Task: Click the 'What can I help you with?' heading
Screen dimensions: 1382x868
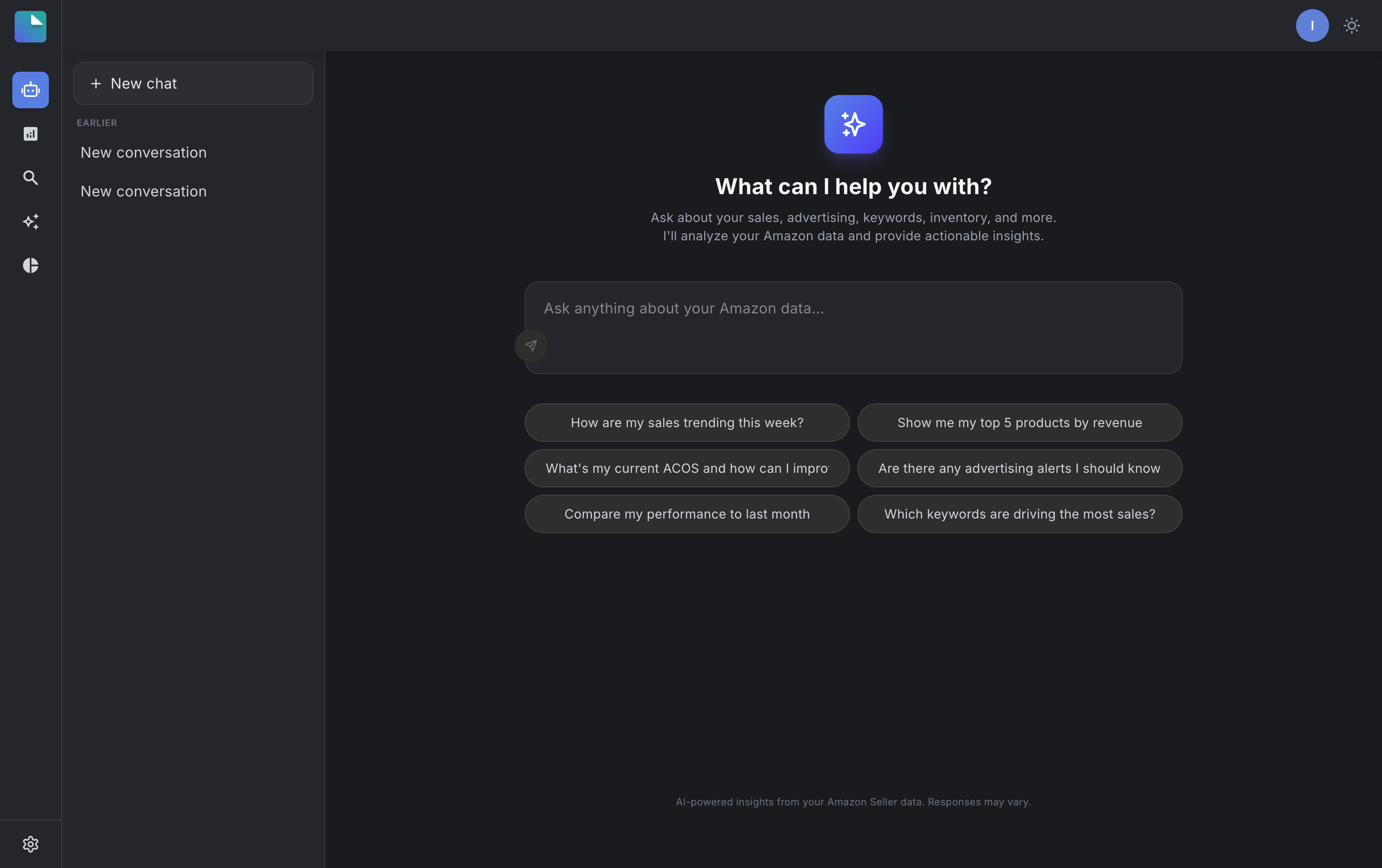Action: click(853, 186)
